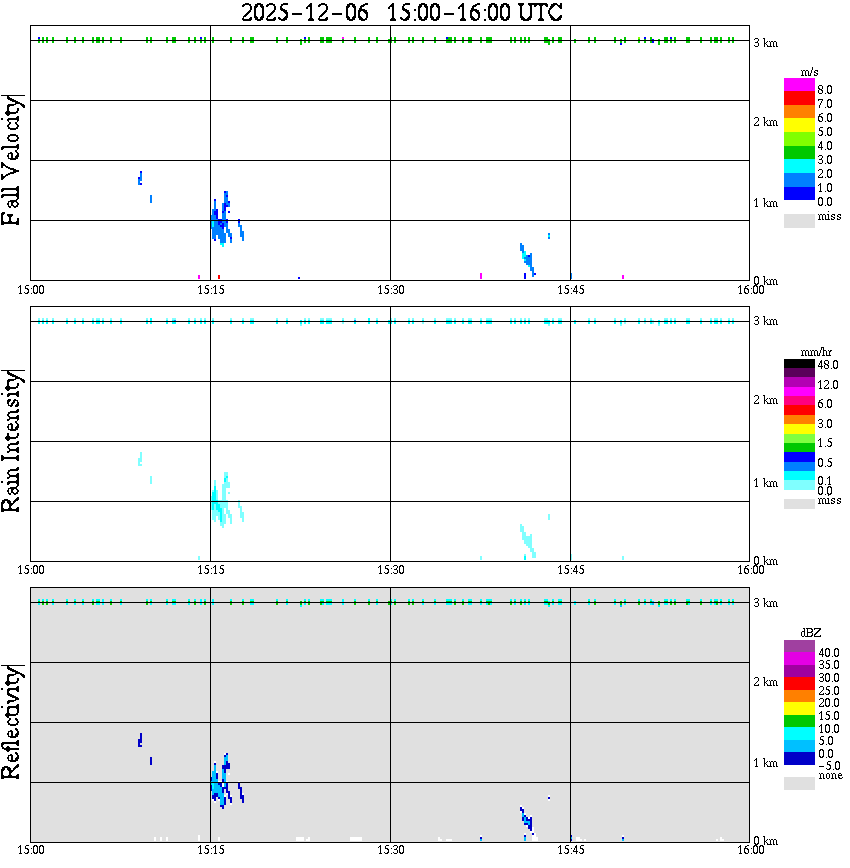Click the '1 km' height label of Rain Intensity panel
Image resolution: width=850 pixels, height=868 pixels.
click(x=766, y=483)
